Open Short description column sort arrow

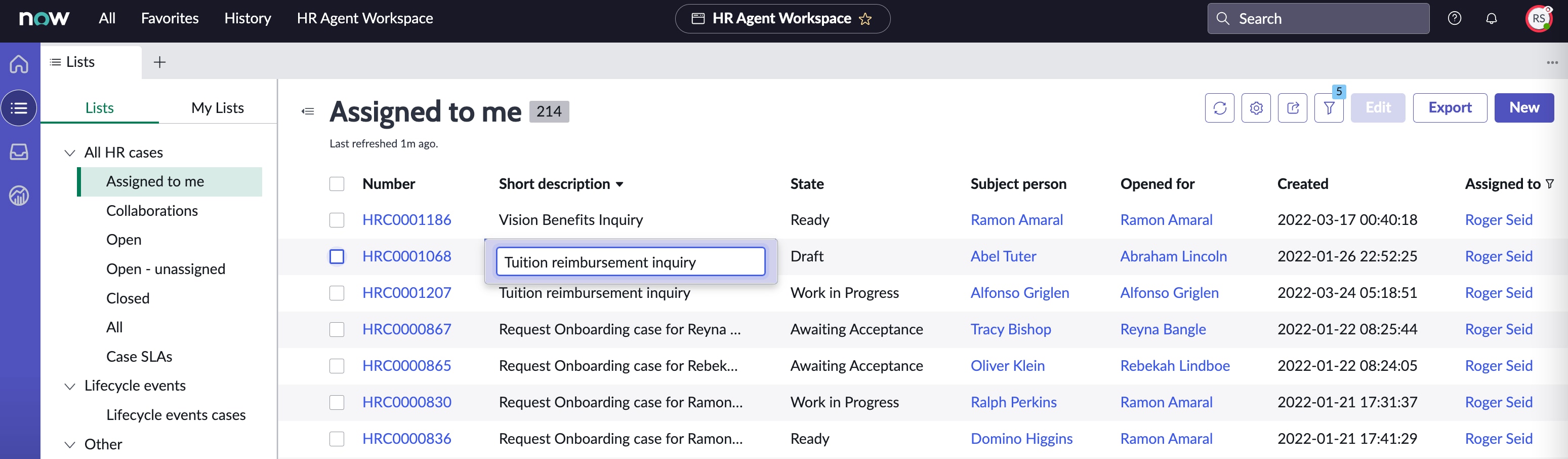coord(620,184)
